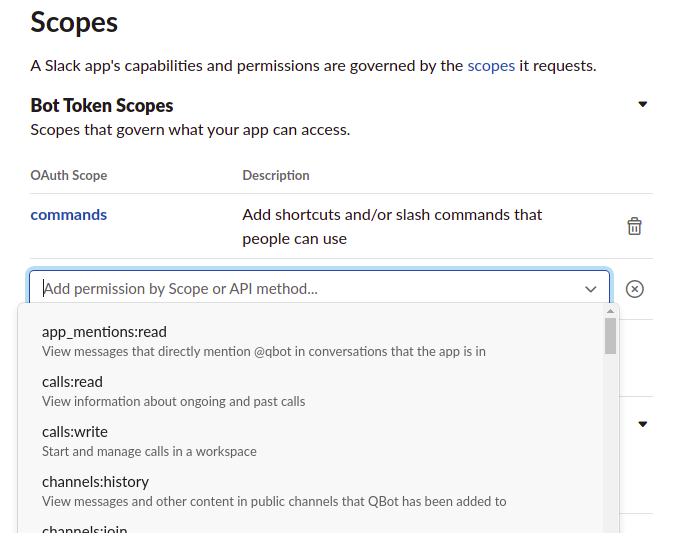Screen dimensions: 682x533
Task: Click the dropdown list scrollbar thumb
Action: point(610,337)
